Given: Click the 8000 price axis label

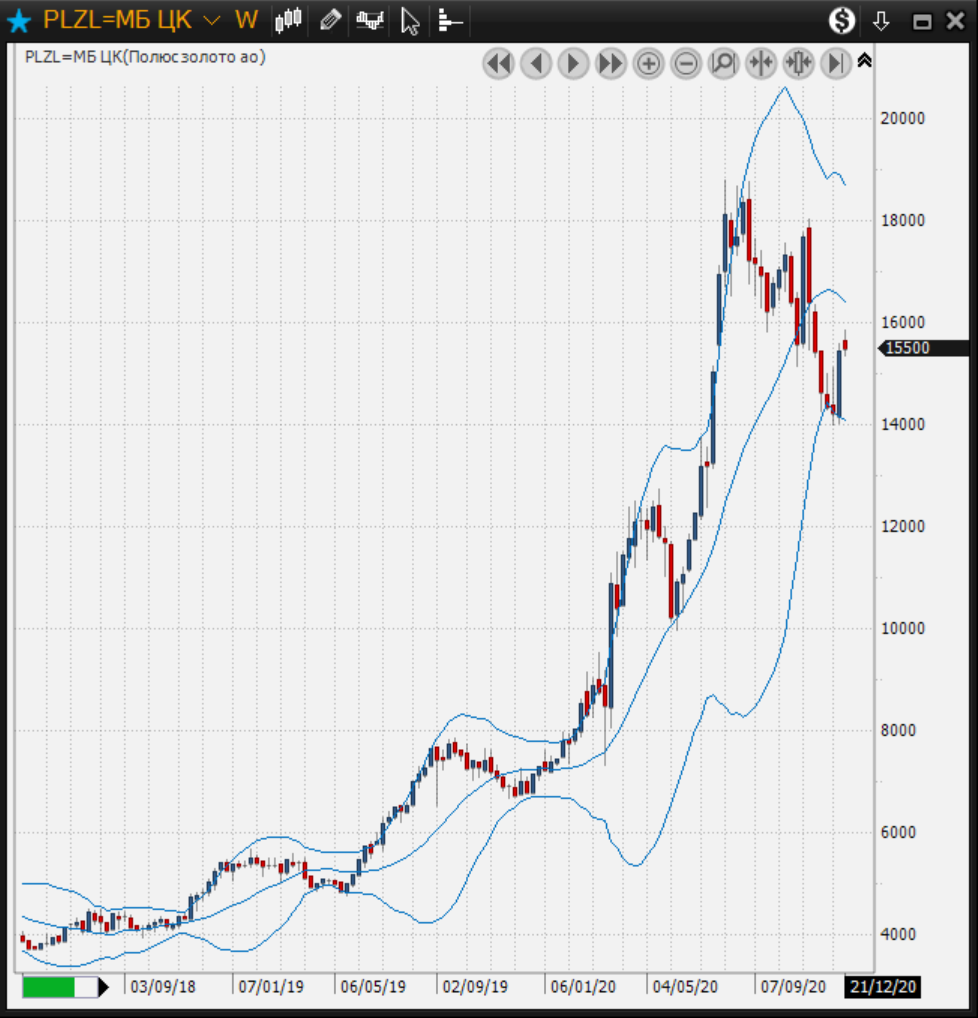Looking at the screenshot, I should tap(897, 730).
